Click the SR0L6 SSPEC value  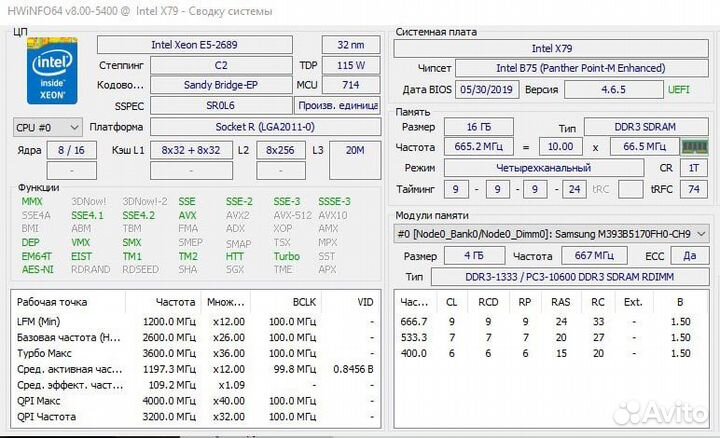(221, 106)
